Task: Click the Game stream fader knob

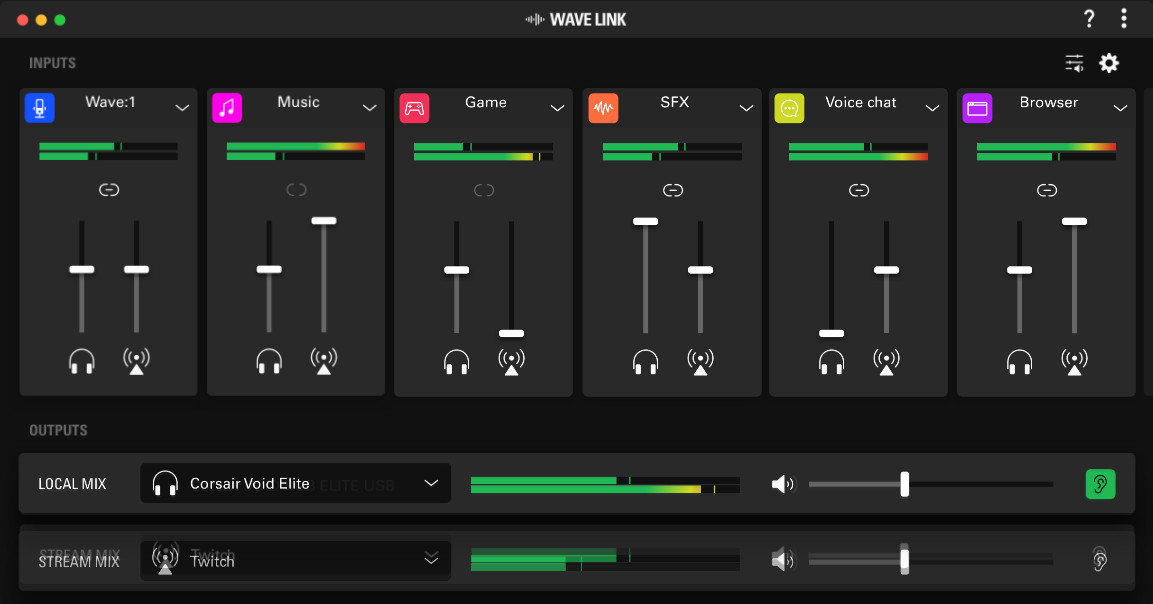Action: [512, 333]
